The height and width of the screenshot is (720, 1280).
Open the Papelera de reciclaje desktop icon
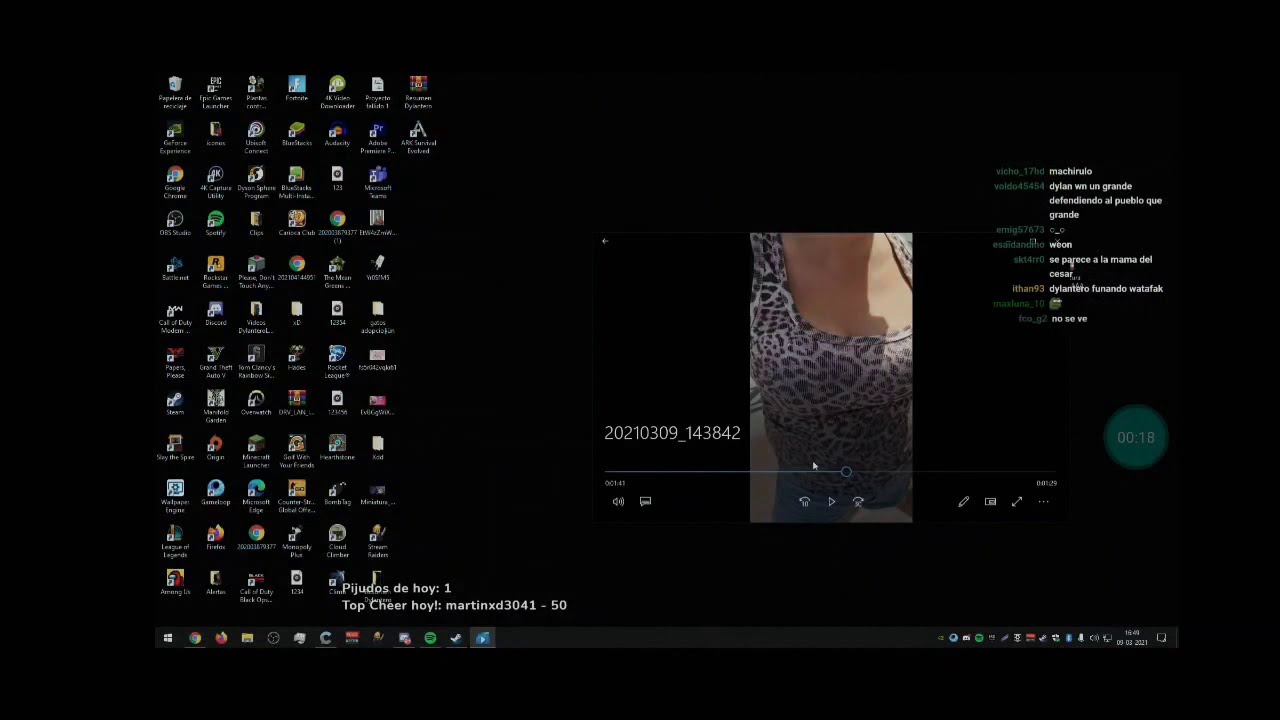175,92
